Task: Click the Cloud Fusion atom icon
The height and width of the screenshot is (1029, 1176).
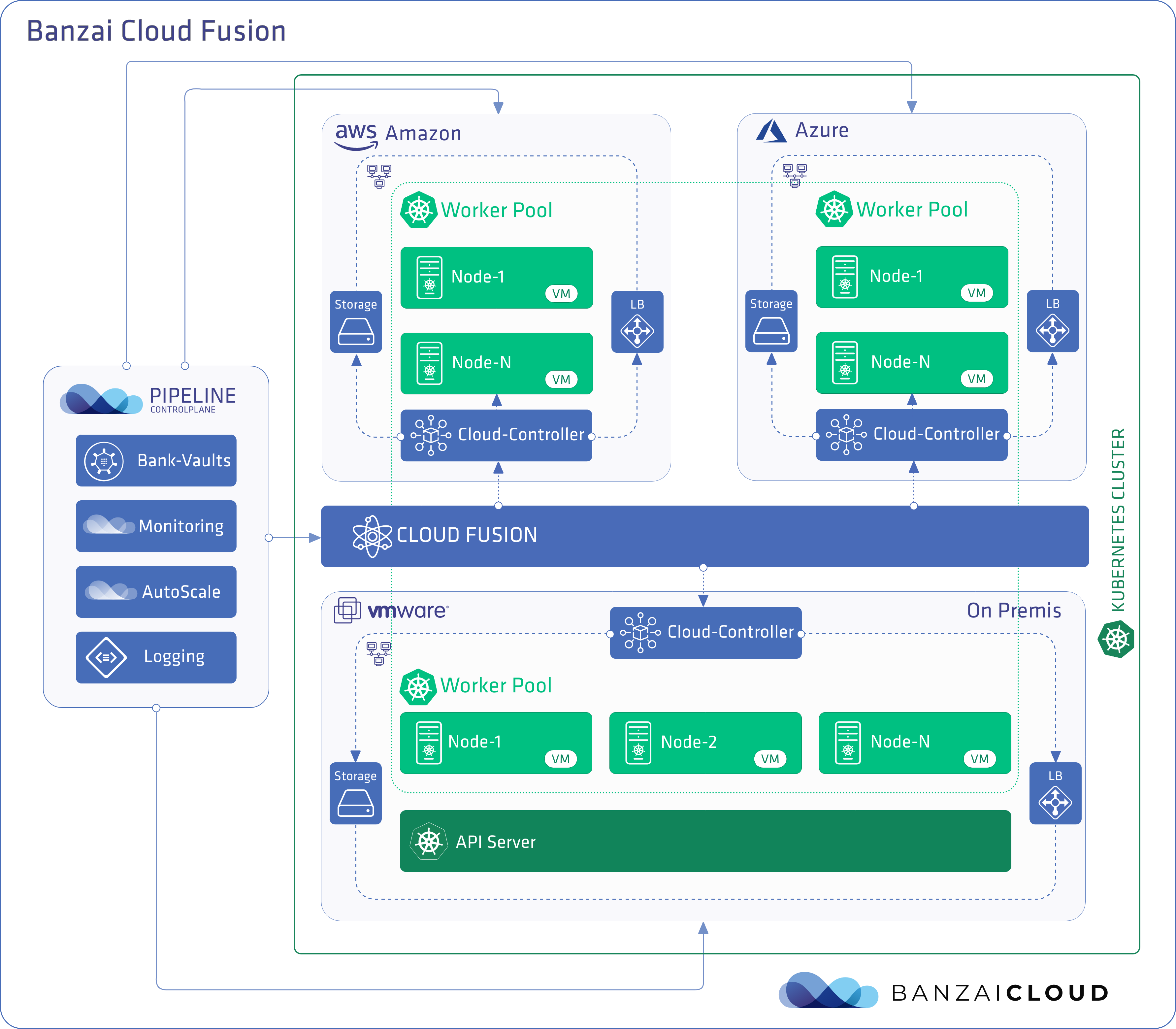Action: (x=372, y=536)
